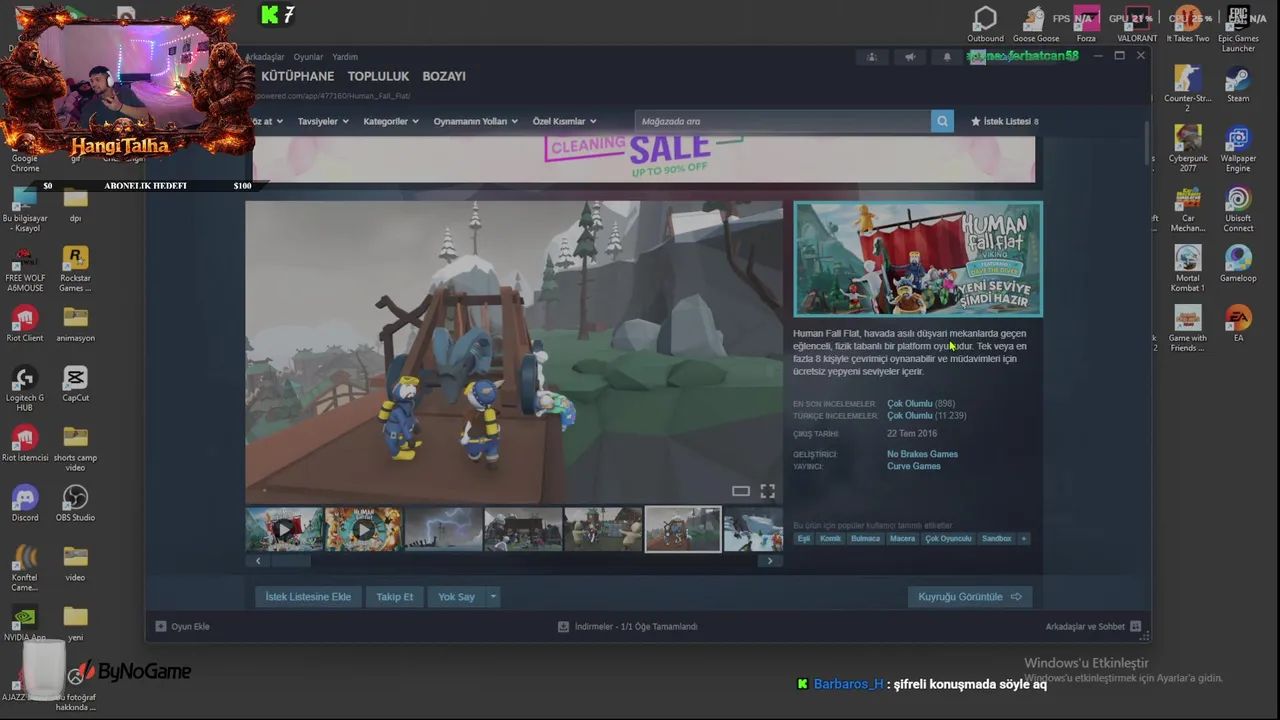
Task: Click the Kuyruğu Görüntüle button
Action: point(969,596)
